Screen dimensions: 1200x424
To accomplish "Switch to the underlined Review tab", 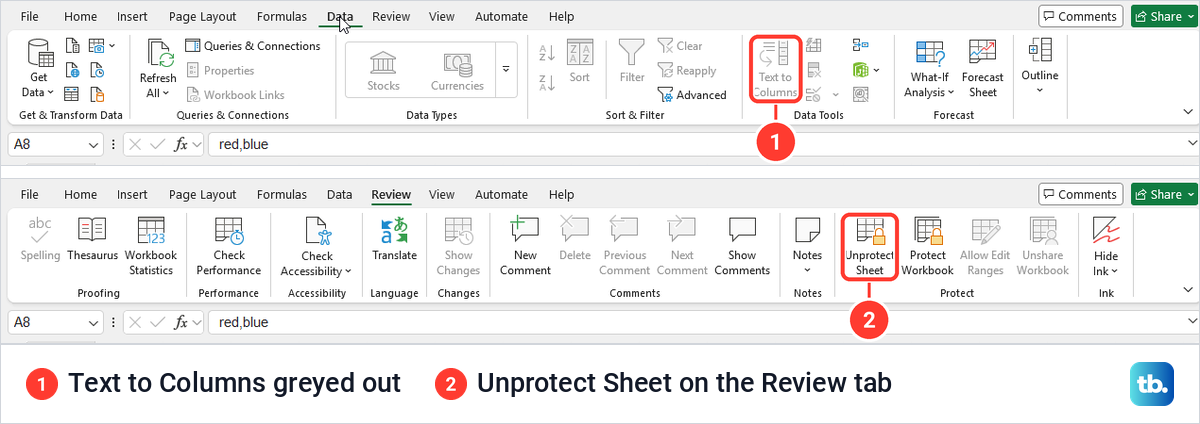I will [391, 194].
